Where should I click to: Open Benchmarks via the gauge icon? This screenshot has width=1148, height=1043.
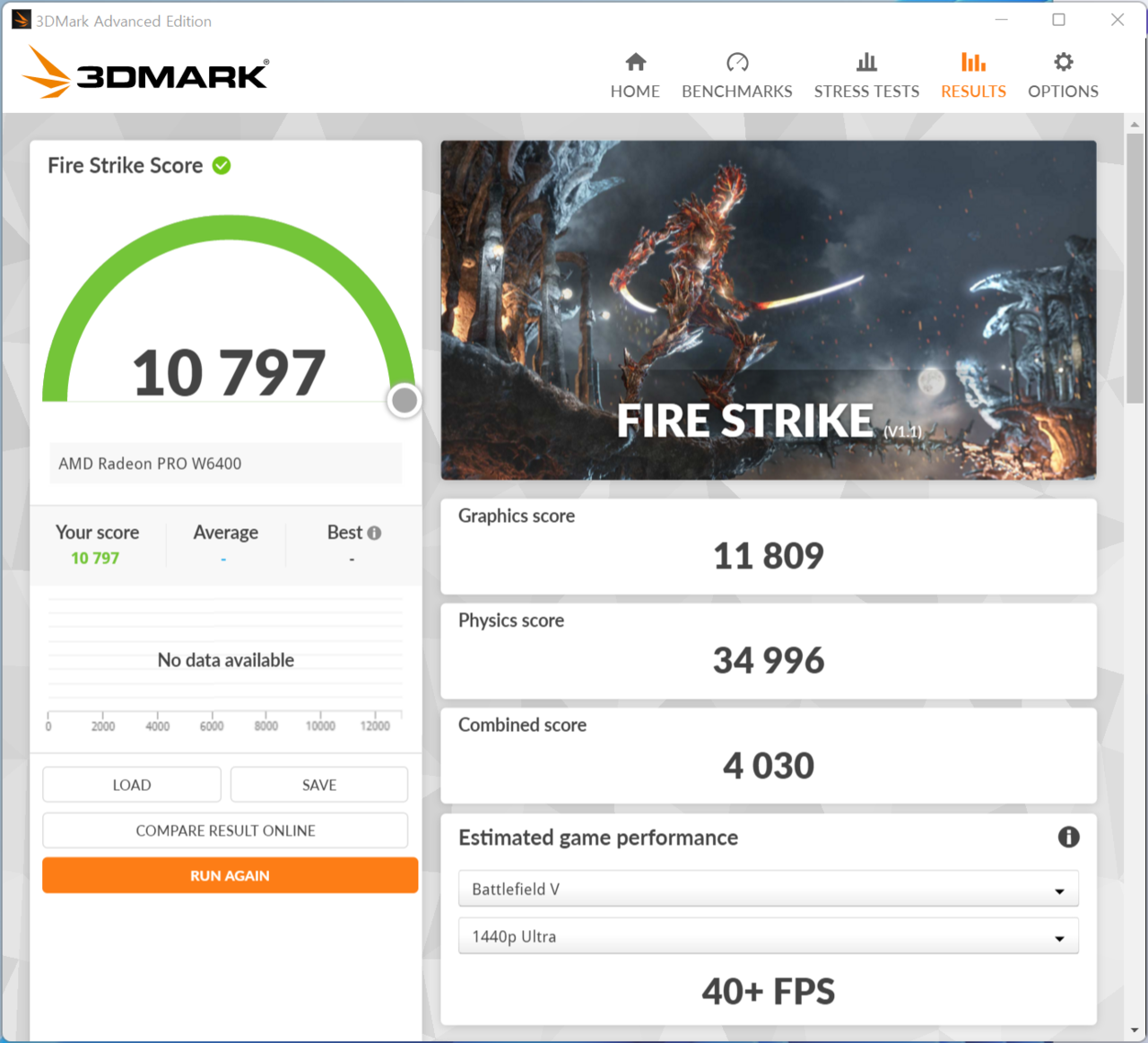click(x=737, y=62)
